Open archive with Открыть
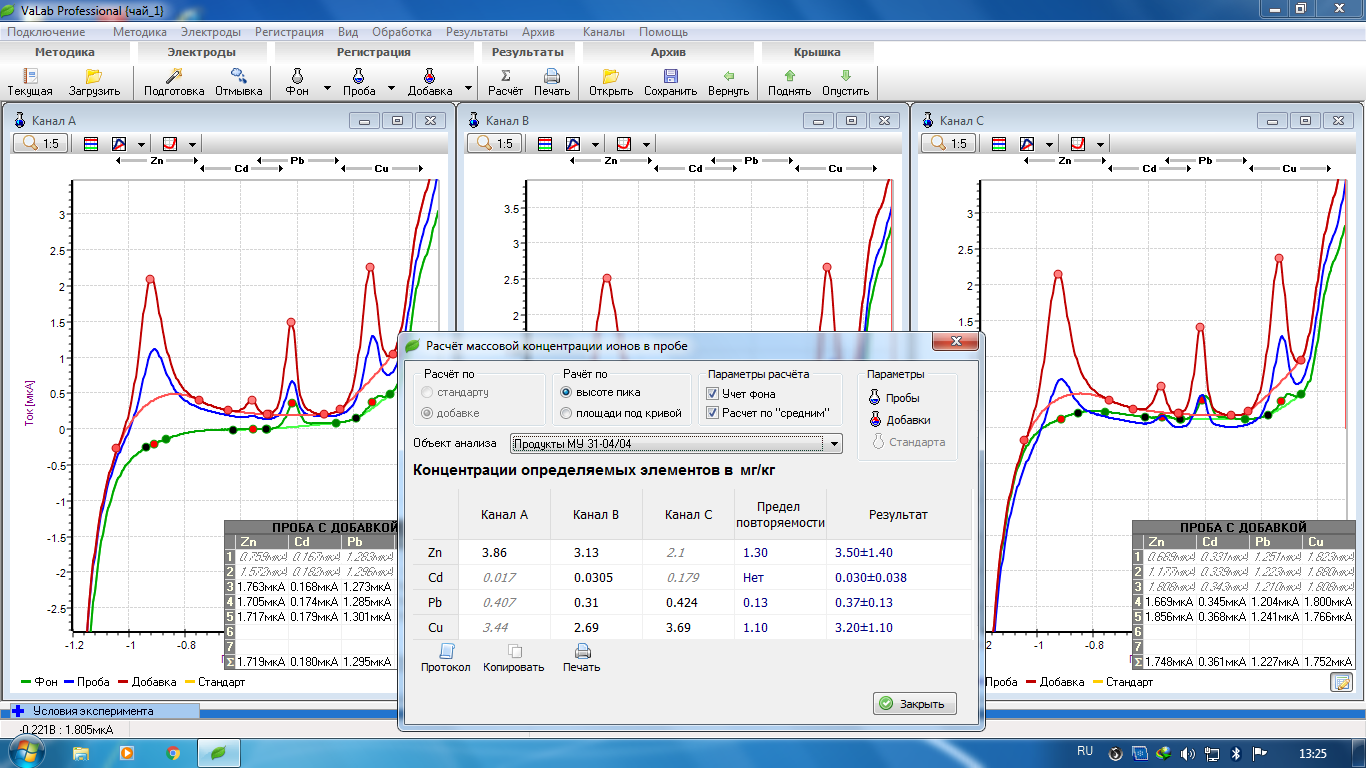1366x768 pixels. click(x=611, y=82)
